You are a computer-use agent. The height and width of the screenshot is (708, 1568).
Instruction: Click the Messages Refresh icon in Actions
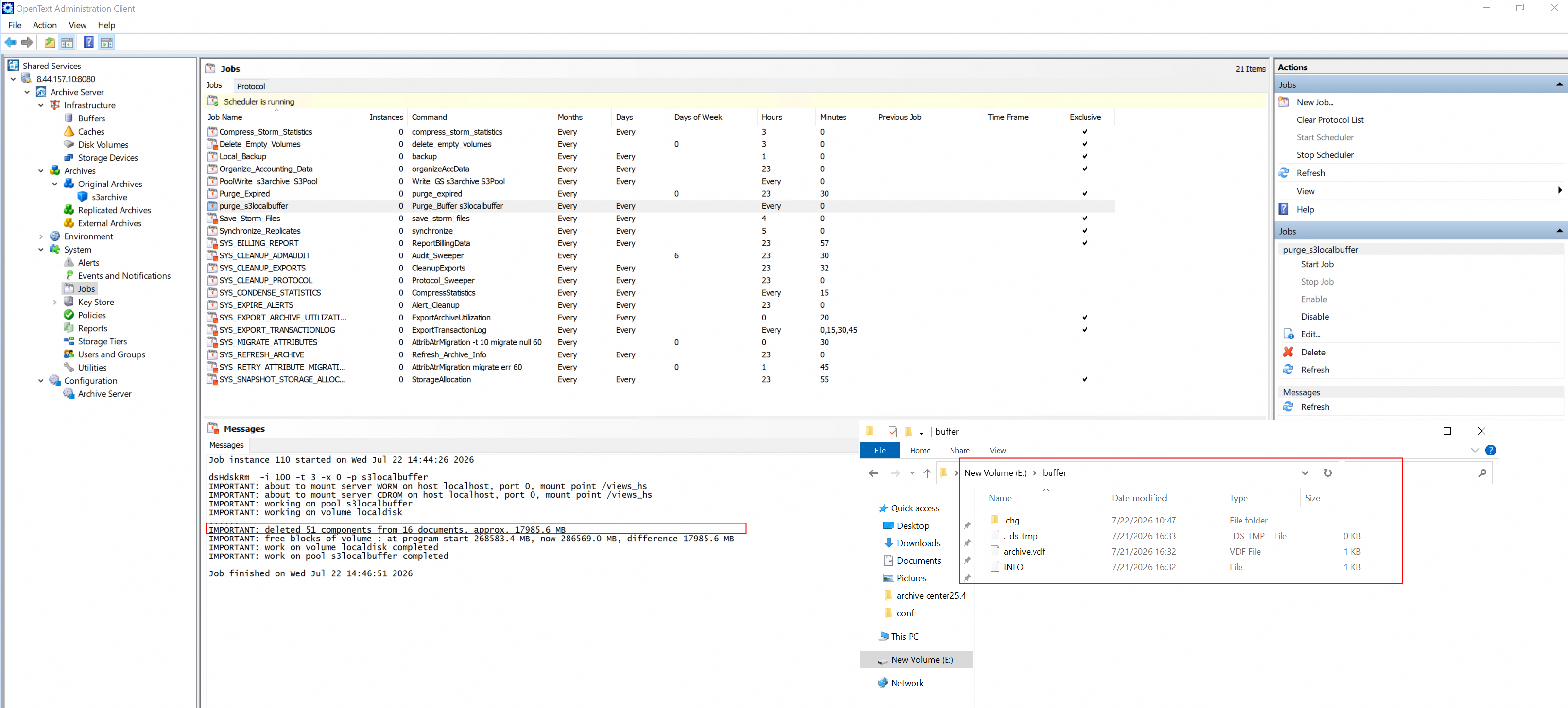point(1288,407)
